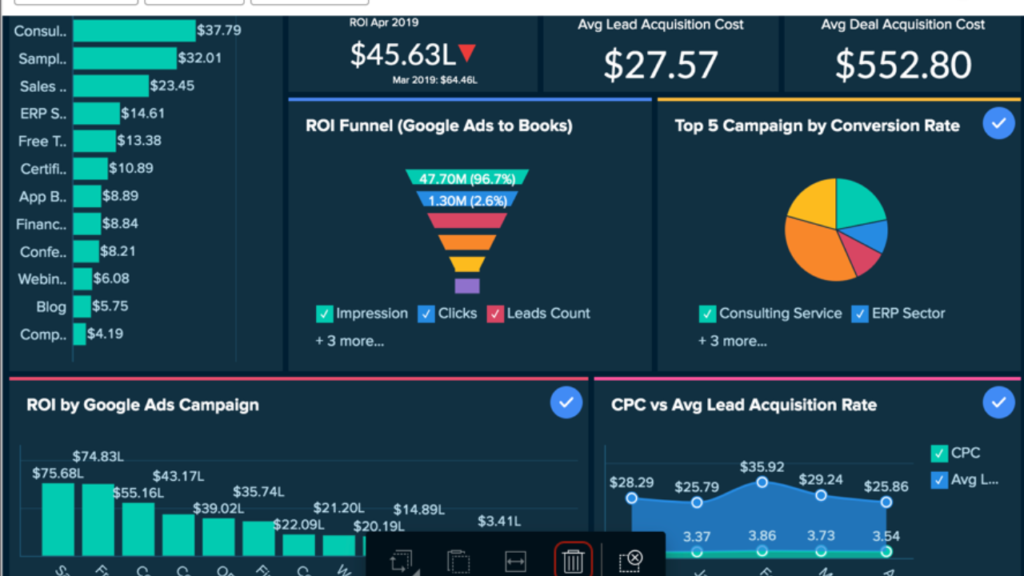Viewport: 1024px width, 576px height.
Task: Click the 3.86 data point on lower line
Action: (x=762, y=551)
